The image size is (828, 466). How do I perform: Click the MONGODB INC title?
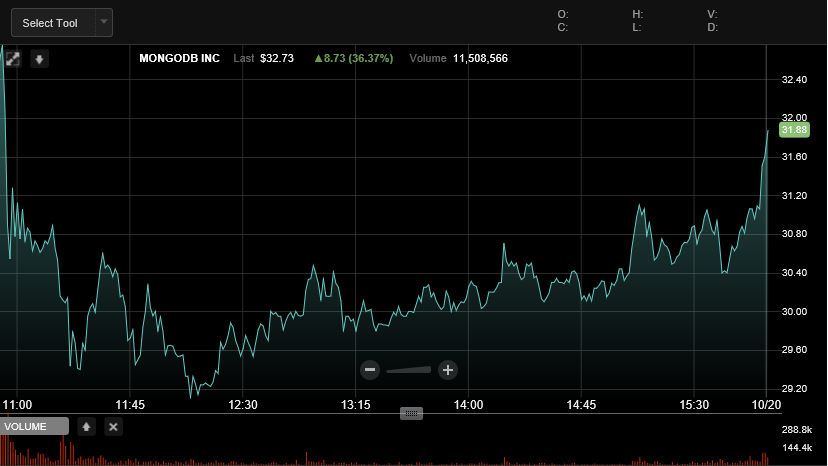pyautogui.click(x=180, y=58)
